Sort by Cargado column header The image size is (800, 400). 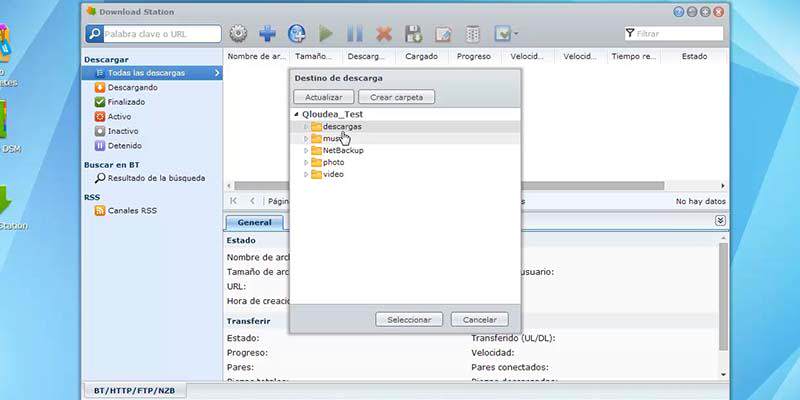click(x=421, y=57)
